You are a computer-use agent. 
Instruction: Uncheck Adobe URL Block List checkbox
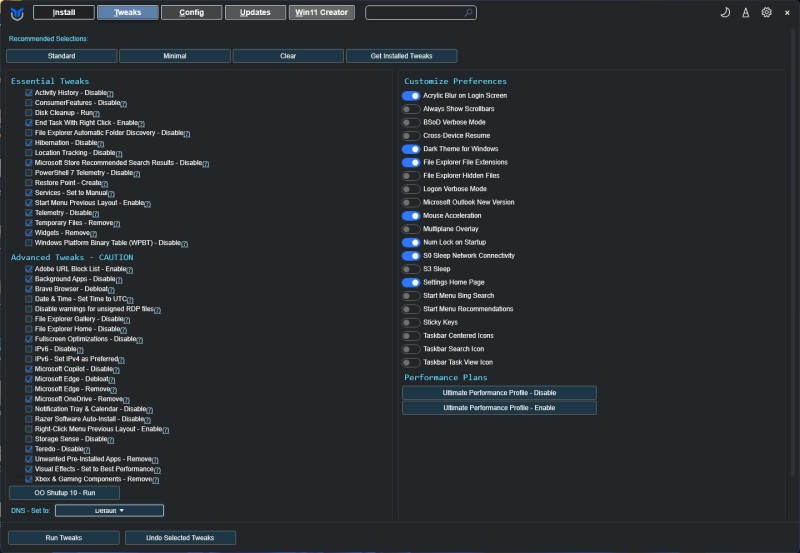click(29, 269)
